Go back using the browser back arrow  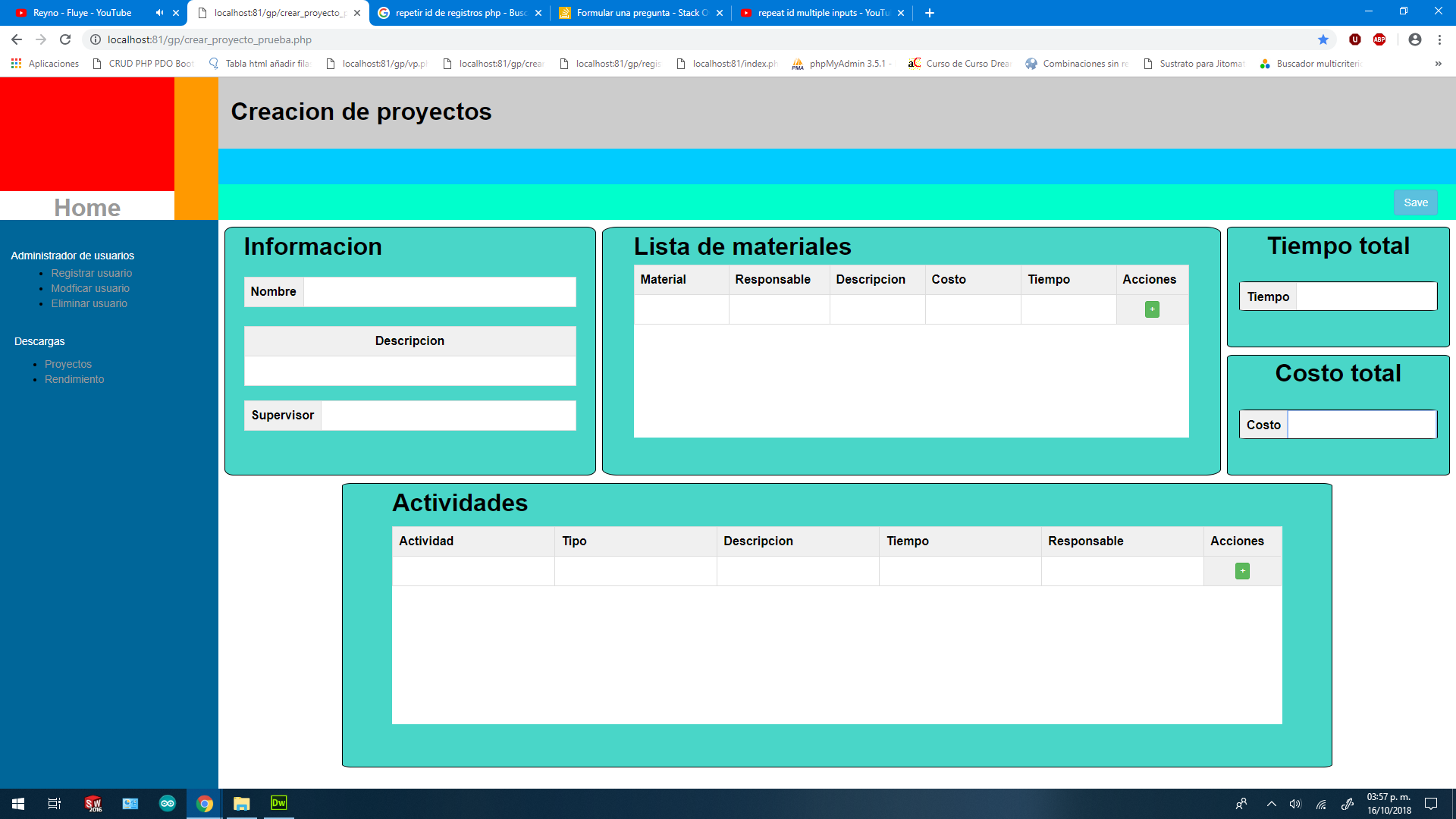[x=17, y=39]
